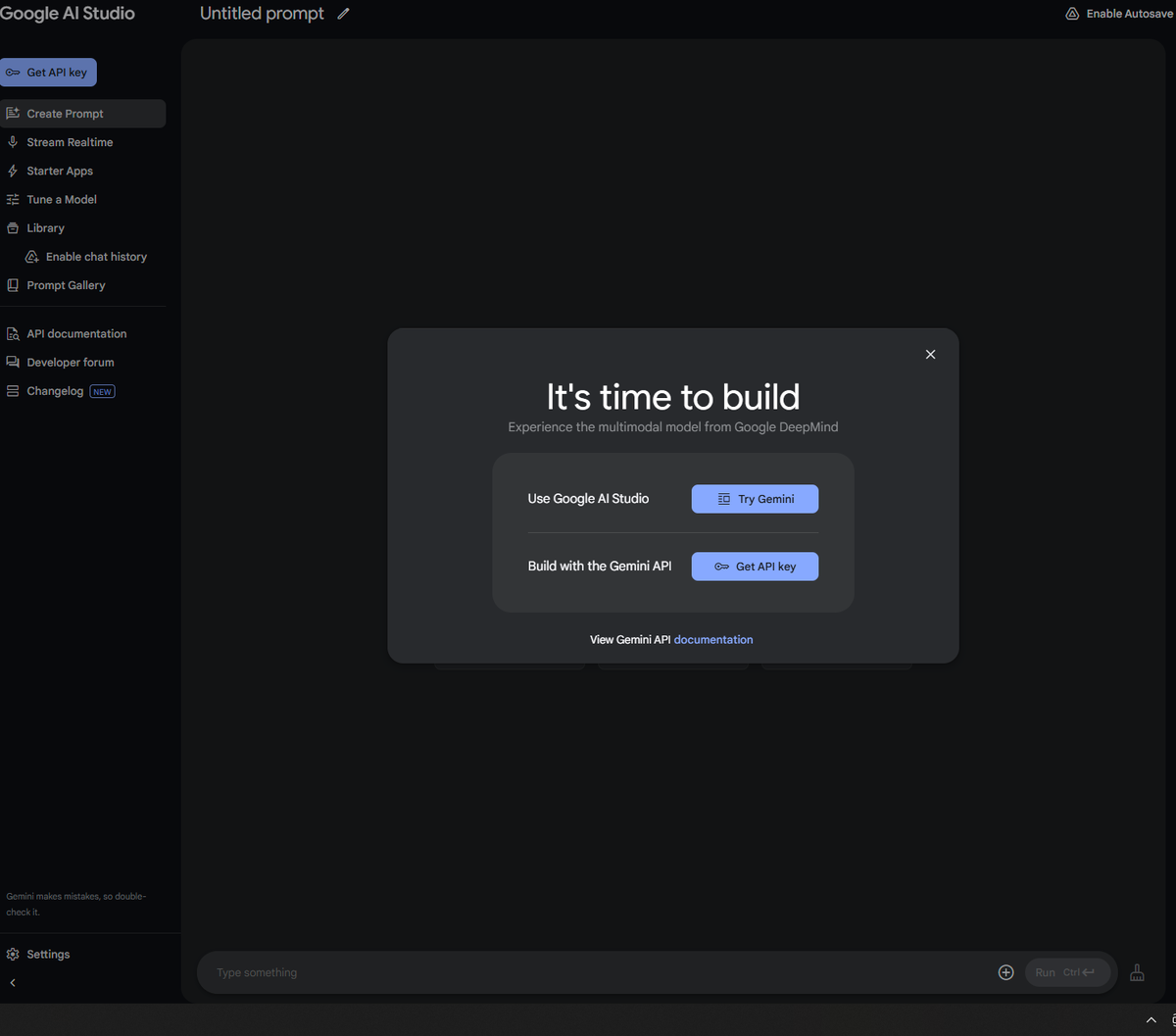
Task: Close the It's time to build dialog
Action: [931, 355]
